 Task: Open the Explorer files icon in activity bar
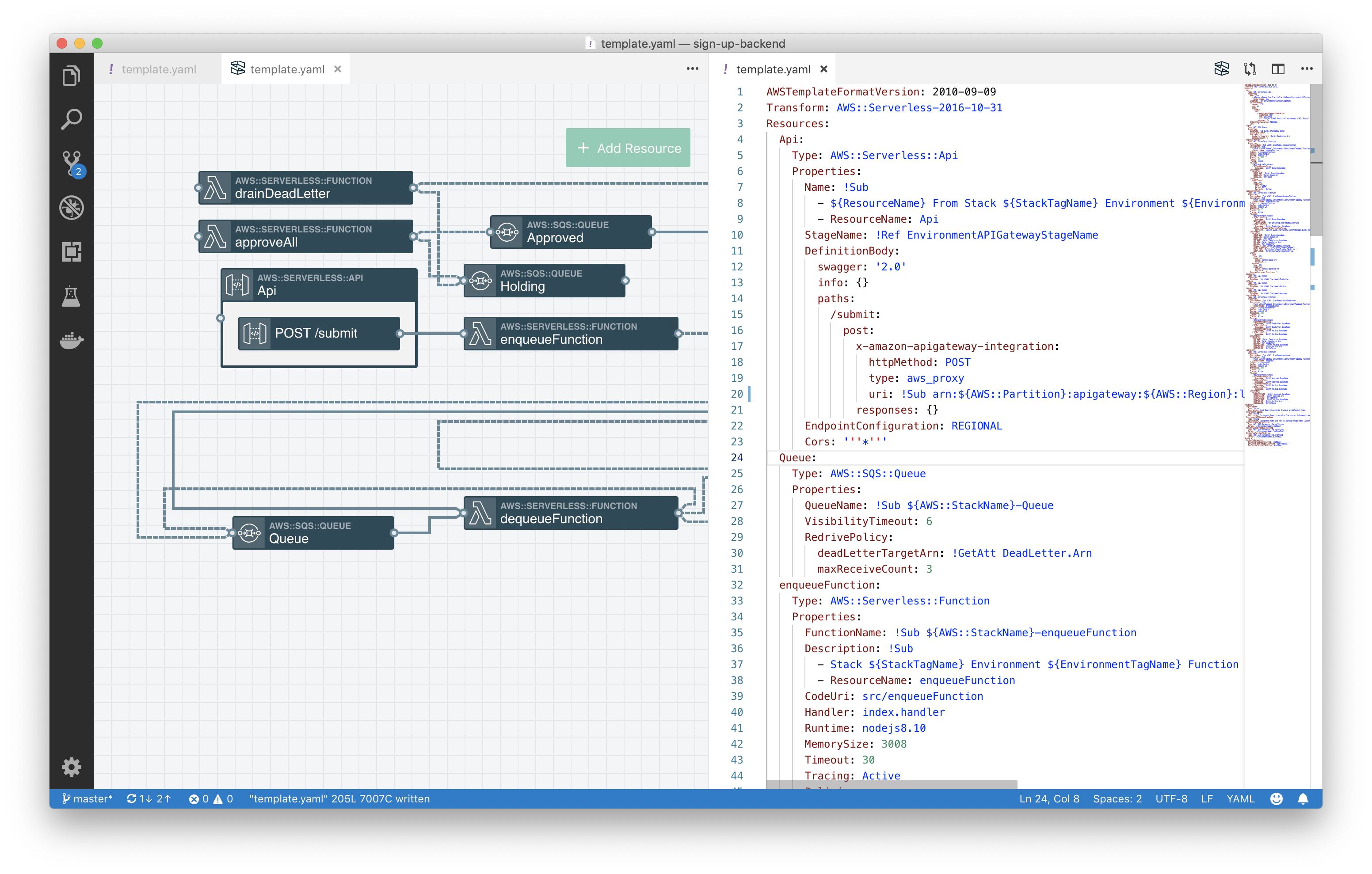[71, 76]
